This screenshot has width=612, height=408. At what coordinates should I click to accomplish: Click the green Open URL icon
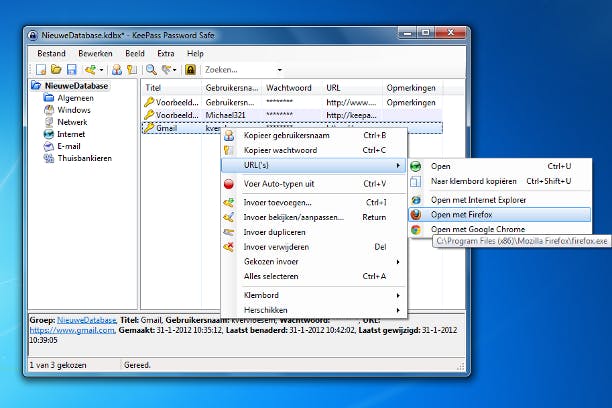coord(416,166)
